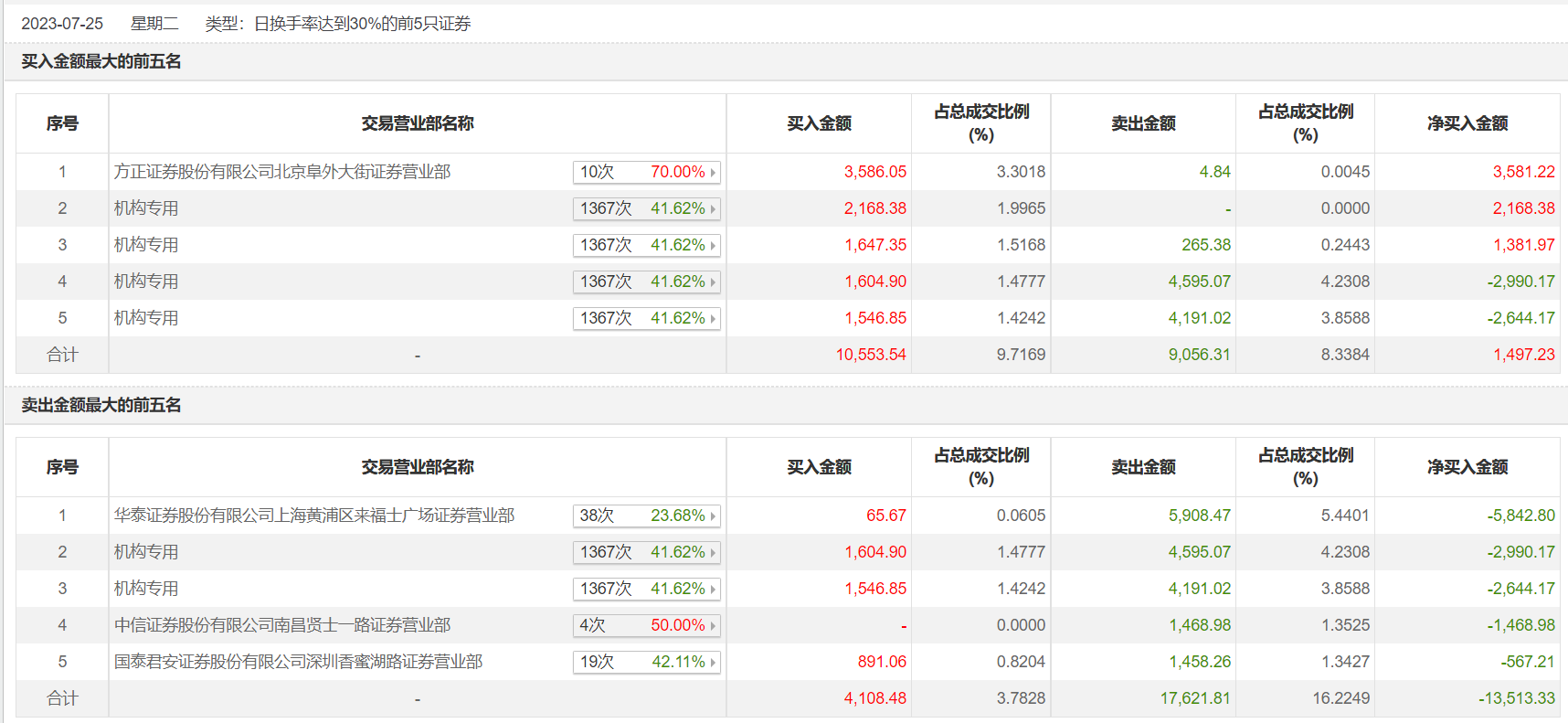Image resolution: width=1568 pixels, height=723 pixels.
Task: Click the net buy total -13,513.33
Action: [1517, 698]
